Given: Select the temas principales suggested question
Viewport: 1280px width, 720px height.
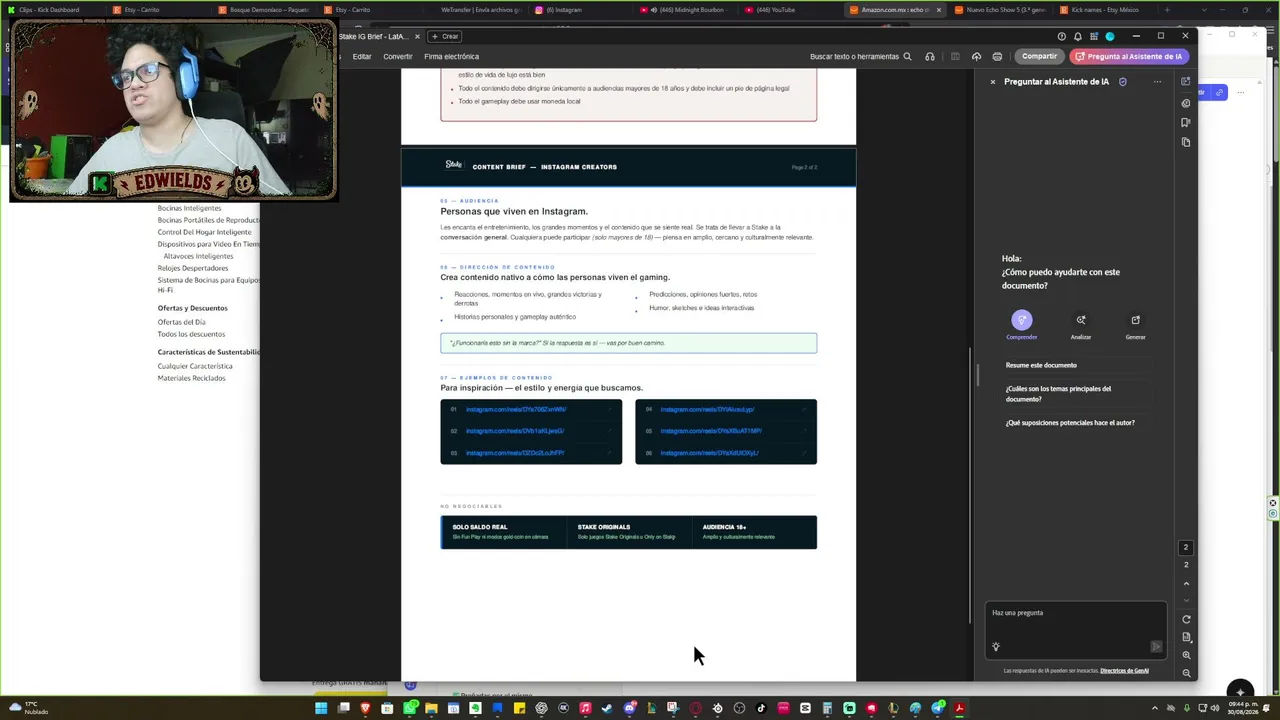Looking at the screenshot, I should click(1058, 394).
